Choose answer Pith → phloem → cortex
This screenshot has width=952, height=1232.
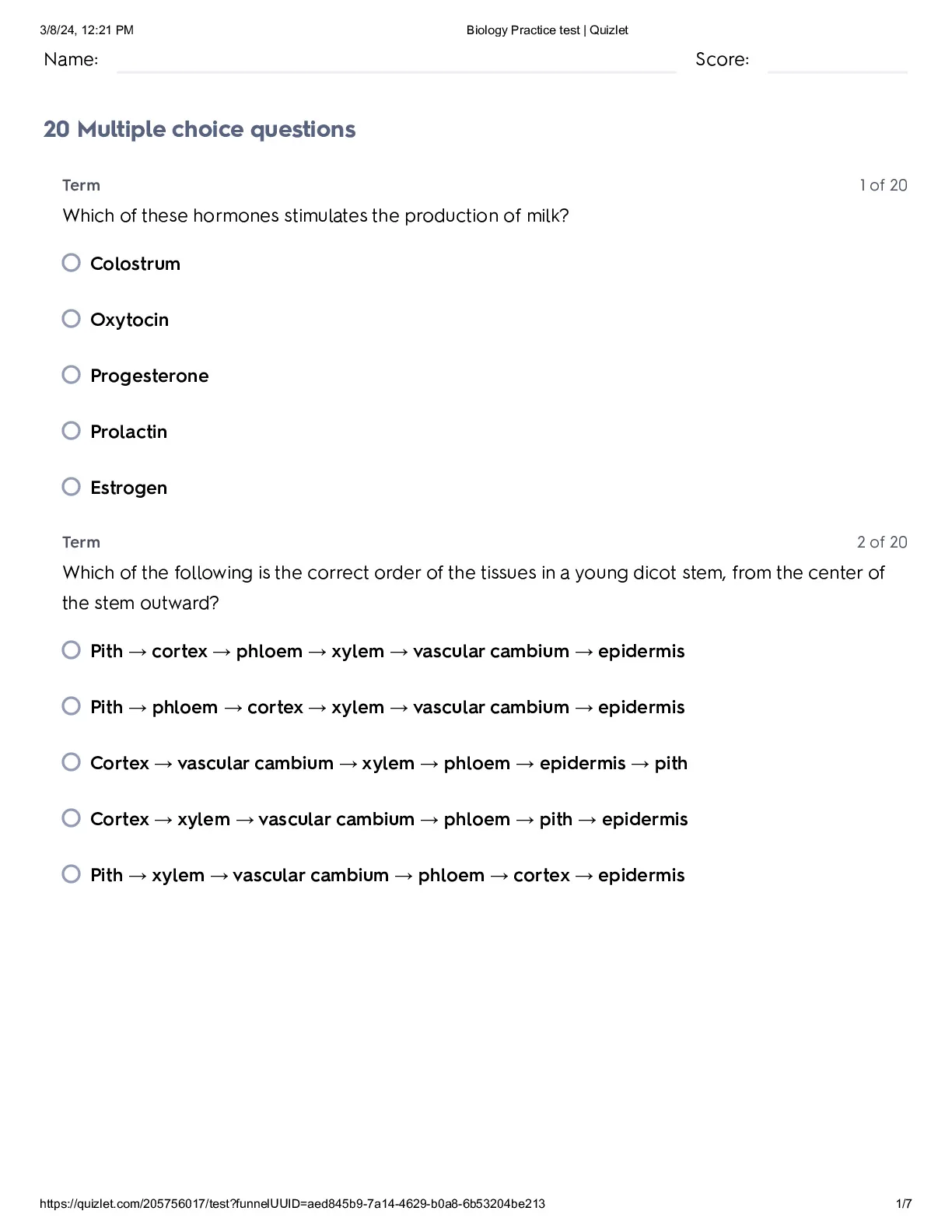coord(72,706)
